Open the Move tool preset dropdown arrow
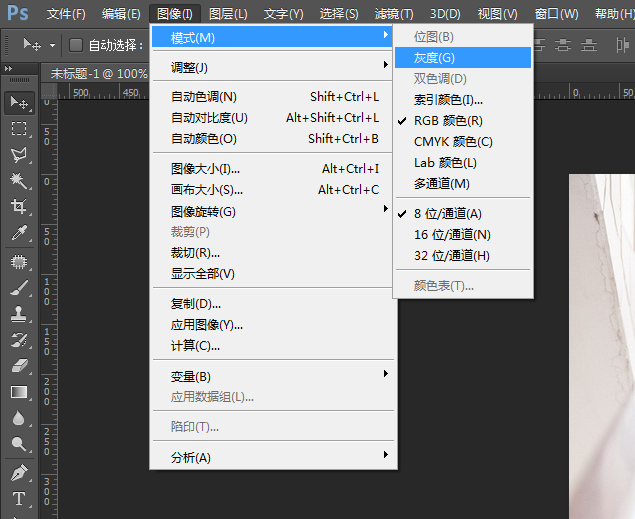Image resolution: width=635 pixels, height=519 pixels. 53,45
